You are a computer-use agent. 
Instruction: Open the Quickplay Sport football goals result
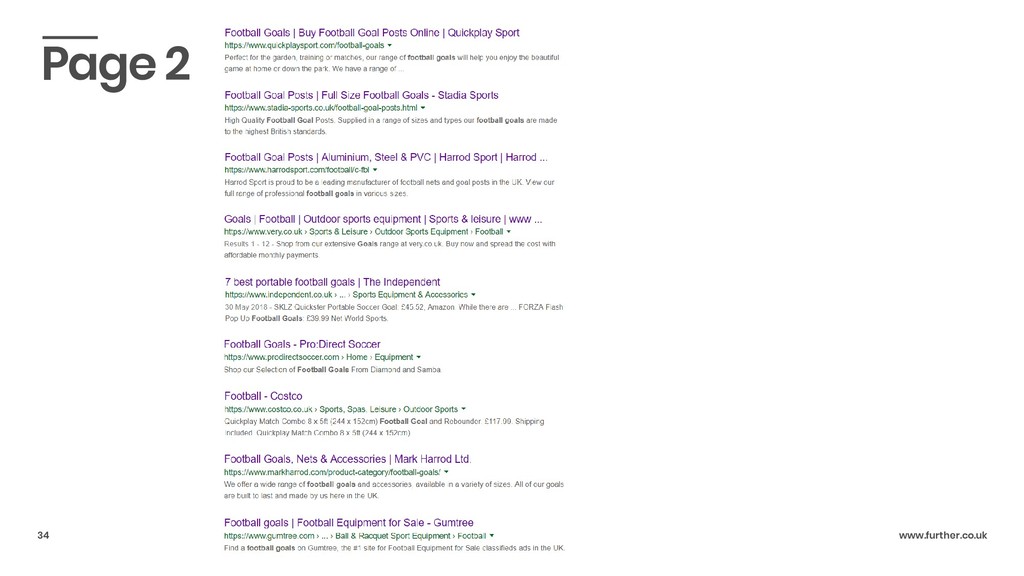372,33
